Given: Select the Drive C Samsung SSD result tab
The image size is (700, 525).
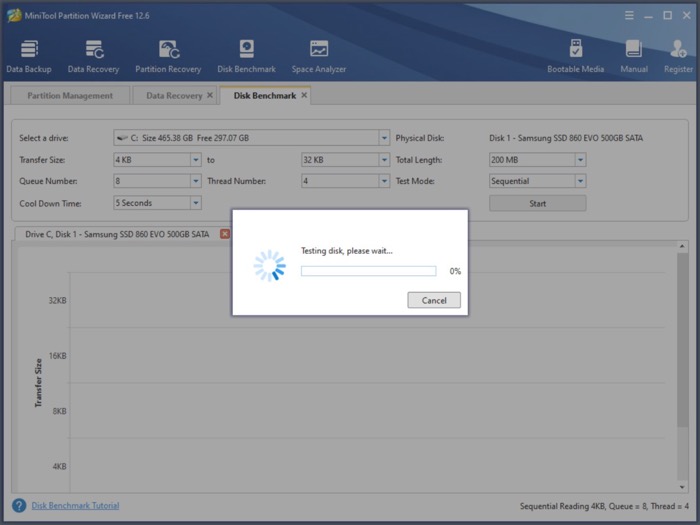Looking at the screenshot, I should tap(117, 234).
